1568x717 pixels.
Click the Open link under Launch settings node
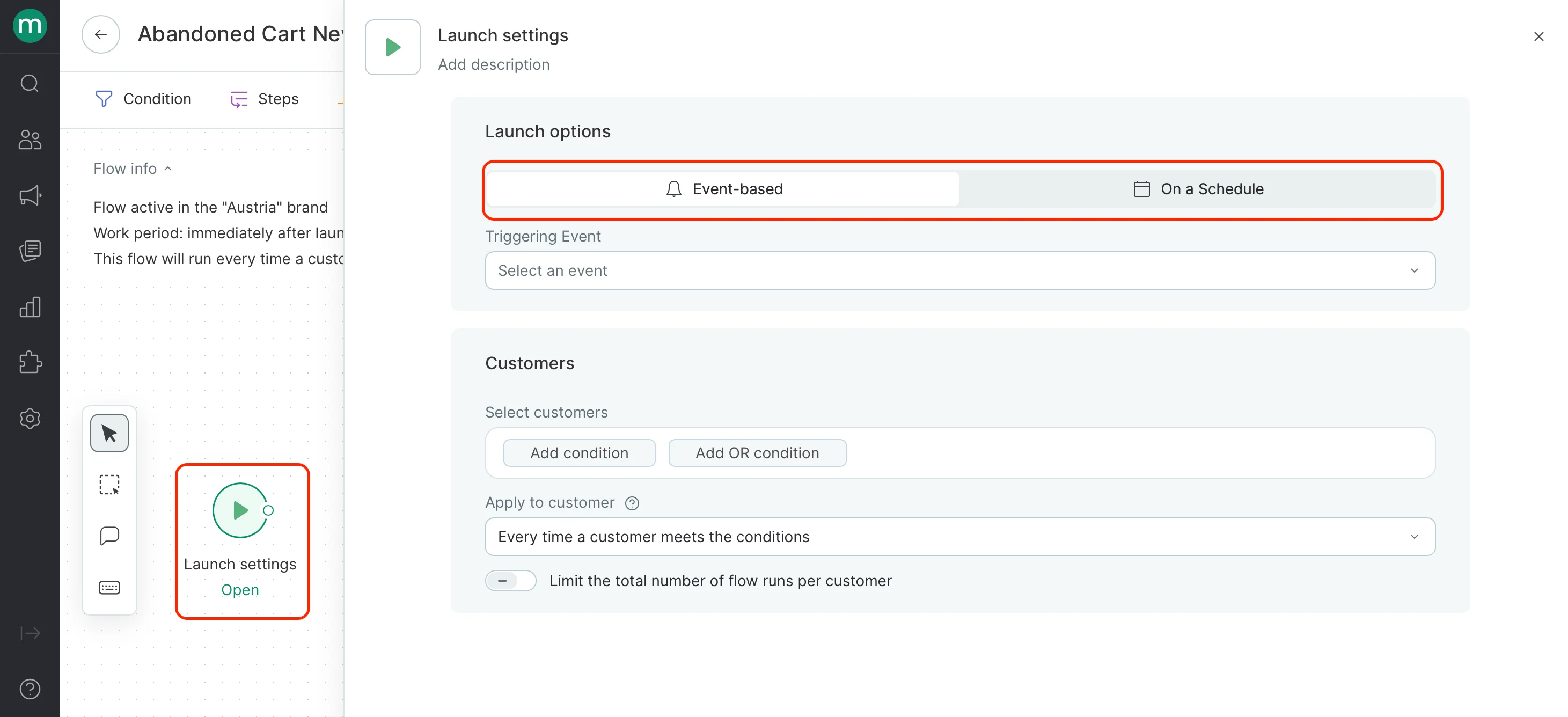click(x=240, y=590)
